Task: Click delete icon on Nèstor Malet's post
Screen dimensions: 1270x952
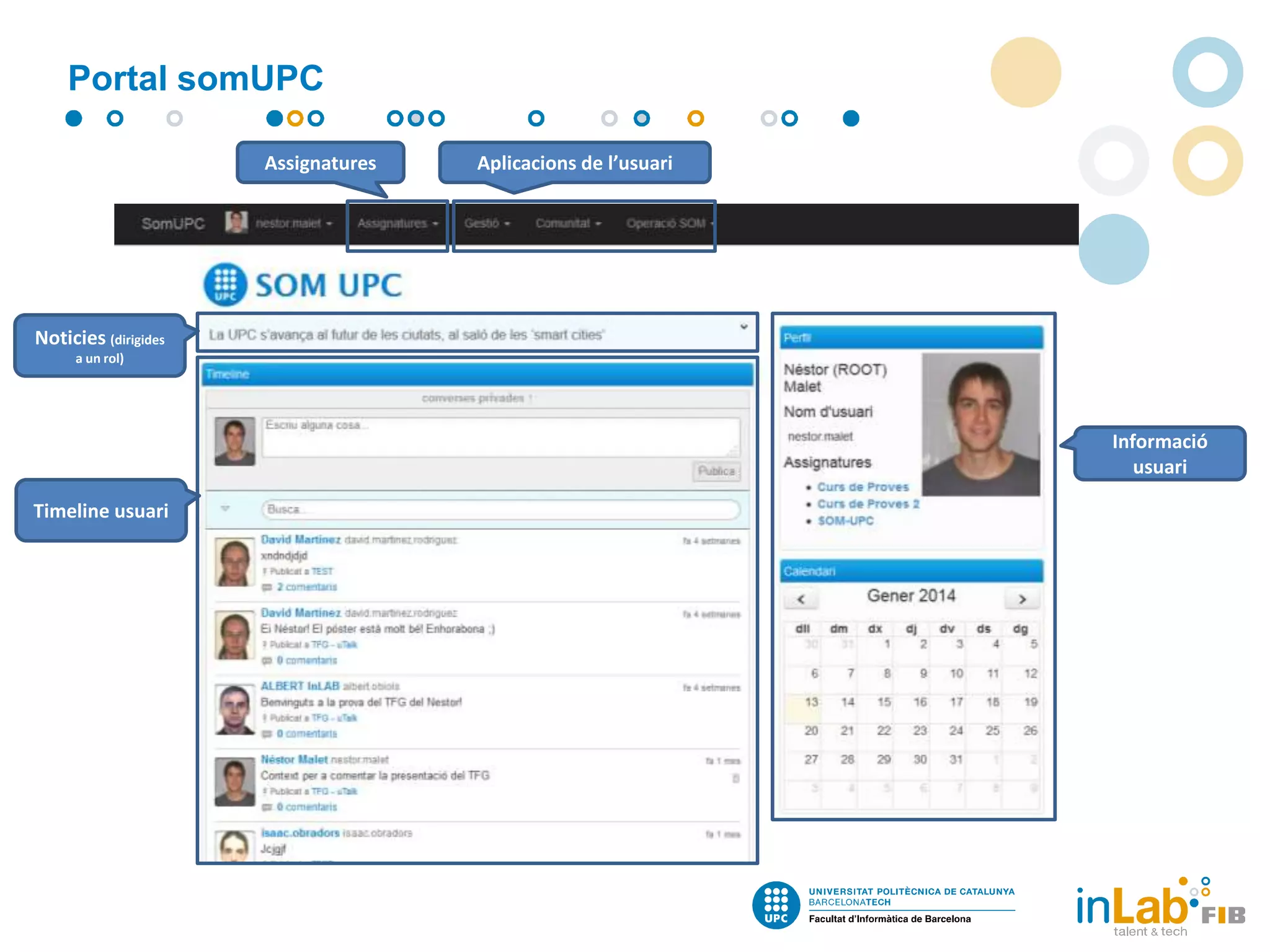Action: [x=736, y=778]
